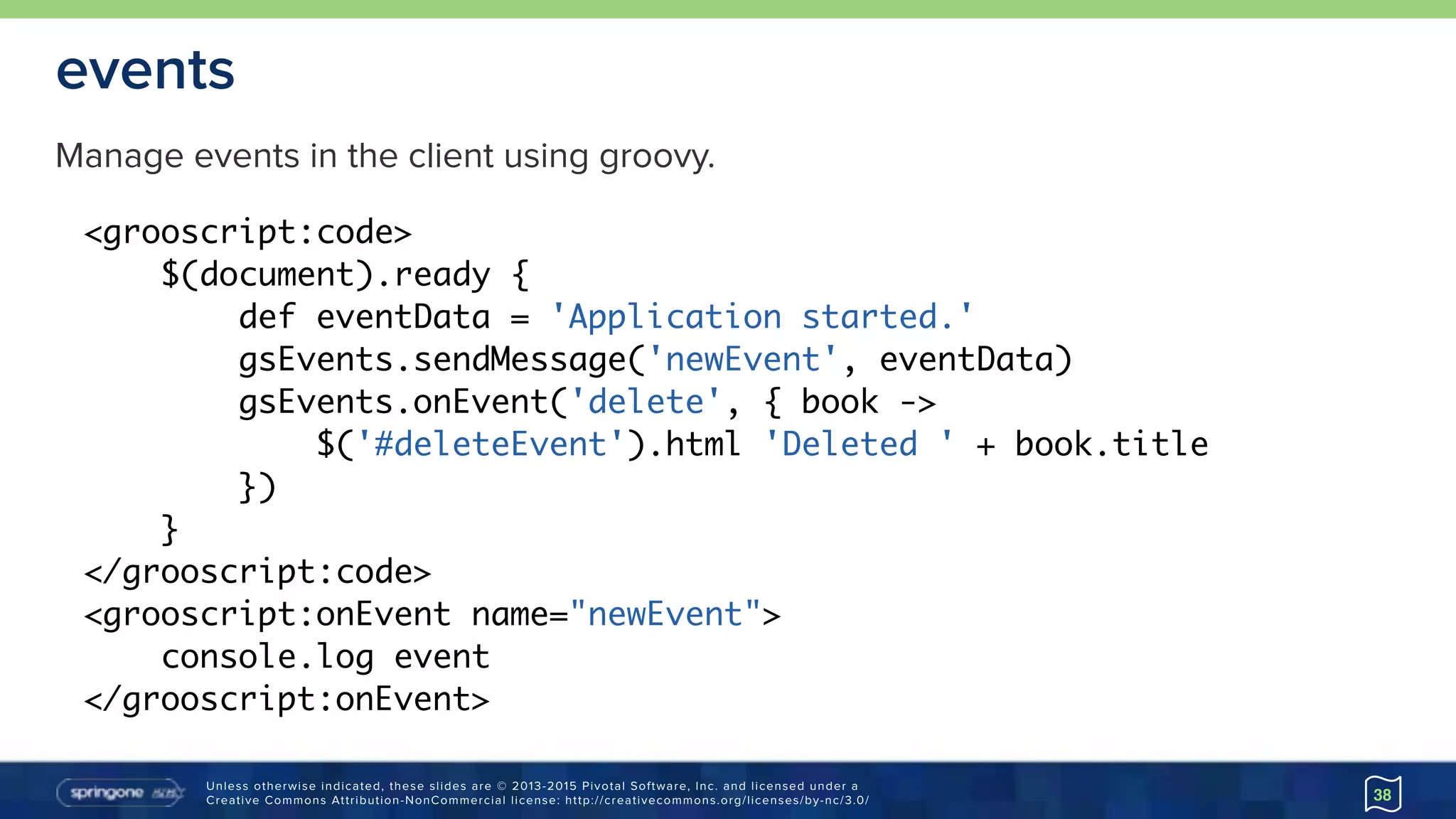Click the opening <grooscript:code> tag
The image size is (1456, 819).
247,232
